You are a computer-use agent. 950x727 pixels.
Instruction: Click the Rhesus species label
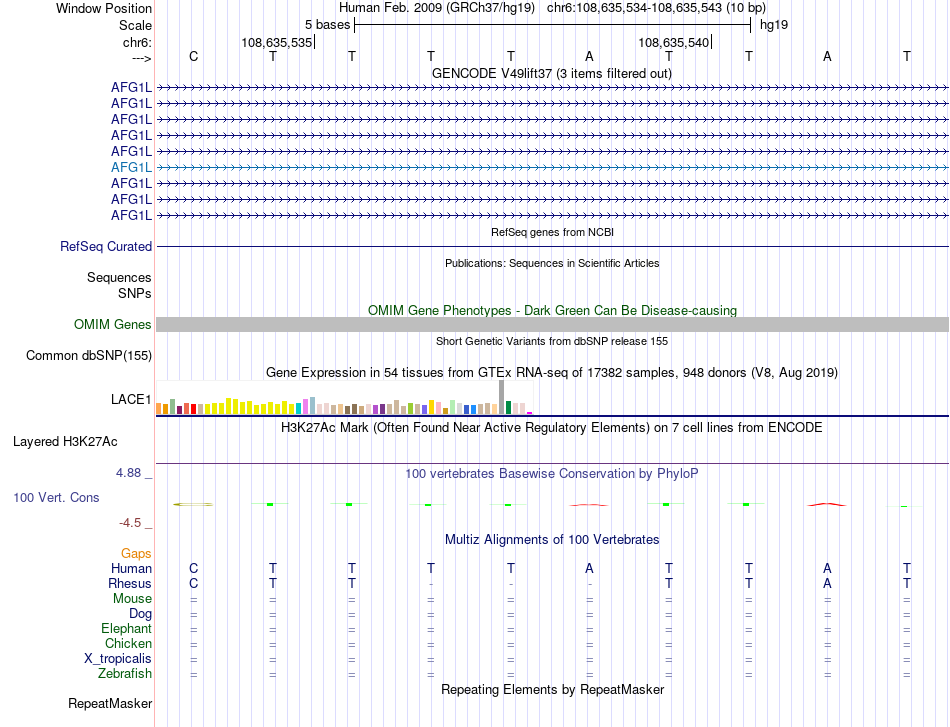coord(130,583)
